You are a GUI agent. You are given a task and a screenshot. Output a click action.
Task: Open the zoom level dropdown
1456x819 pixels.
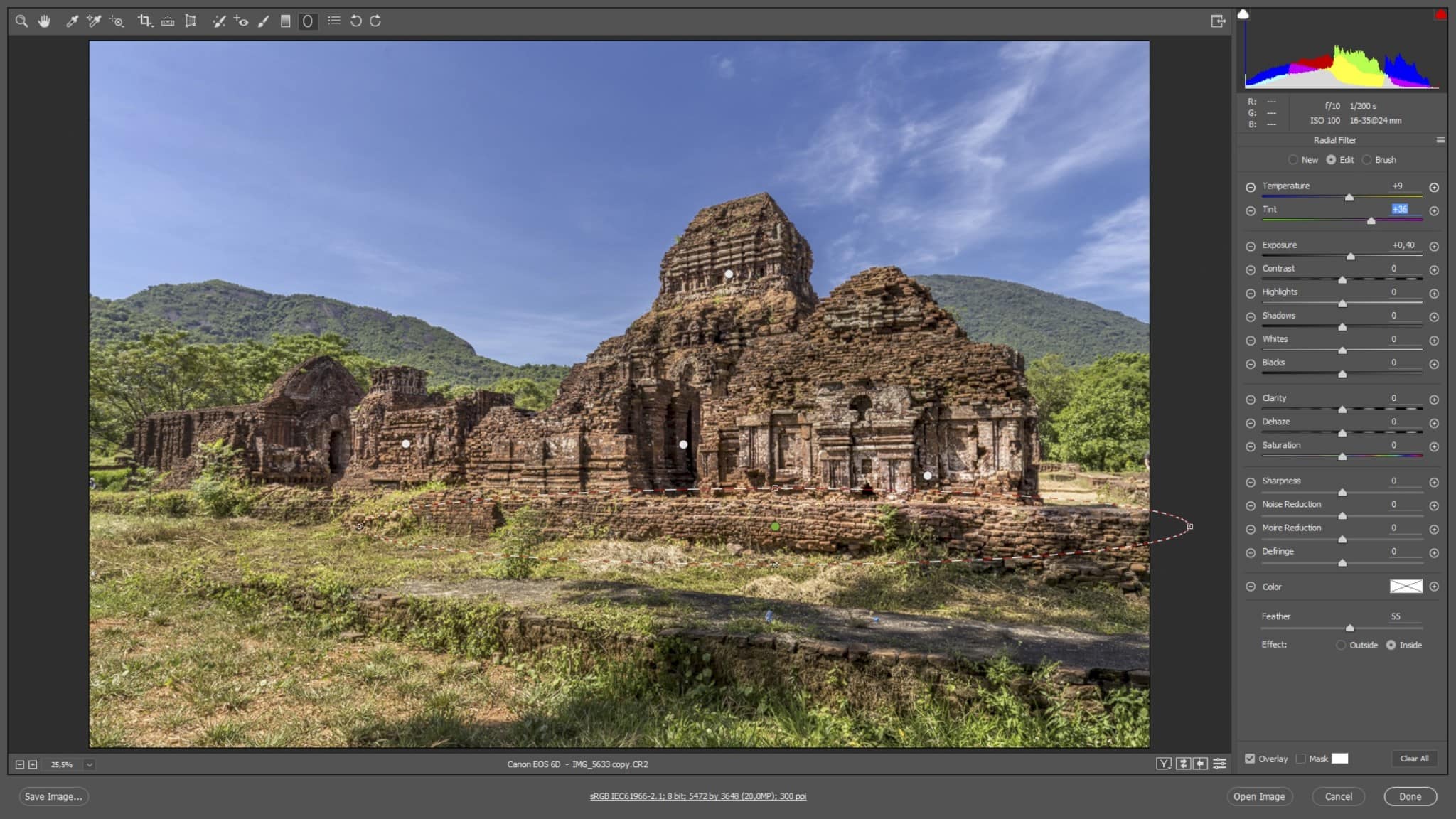[89, 765]
